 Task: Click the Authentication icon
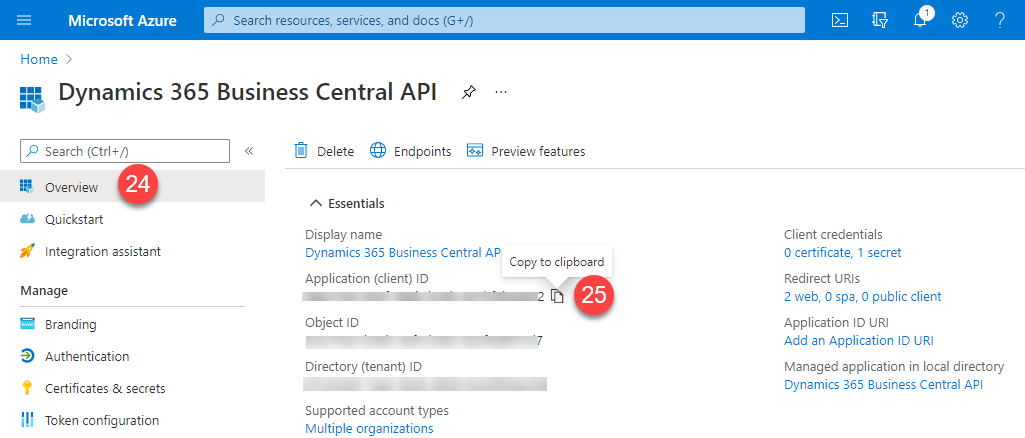27,356
